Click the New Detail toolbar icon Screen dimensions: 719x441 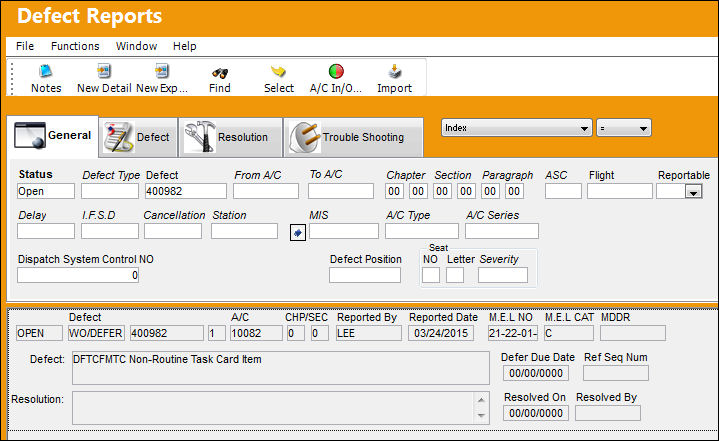[104, 71]
